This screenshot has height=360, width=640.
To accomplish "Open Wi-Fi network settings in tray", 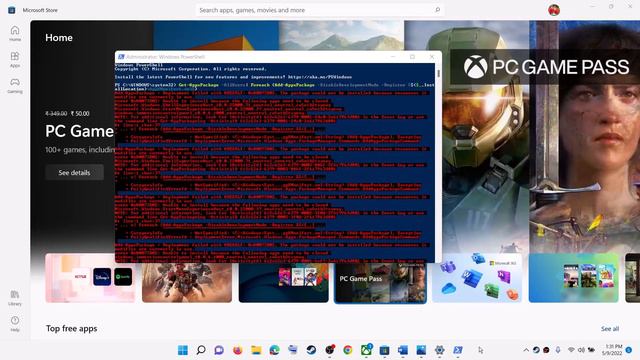I will 571,350.
